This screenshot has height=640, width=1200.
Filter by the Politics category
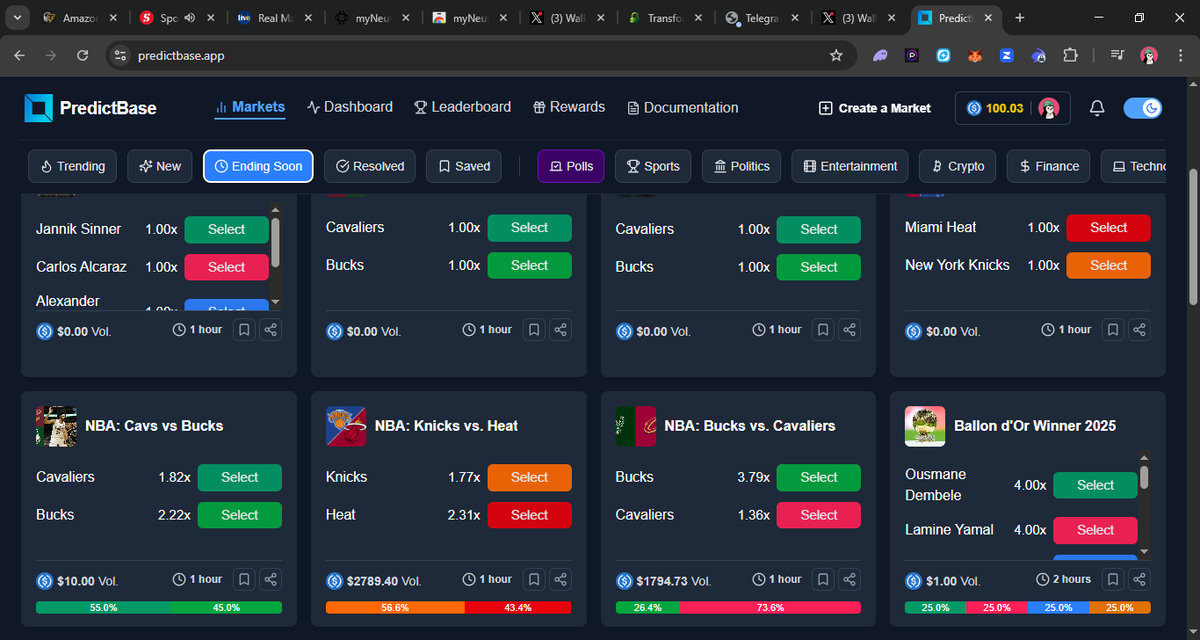tap(742, 166)
